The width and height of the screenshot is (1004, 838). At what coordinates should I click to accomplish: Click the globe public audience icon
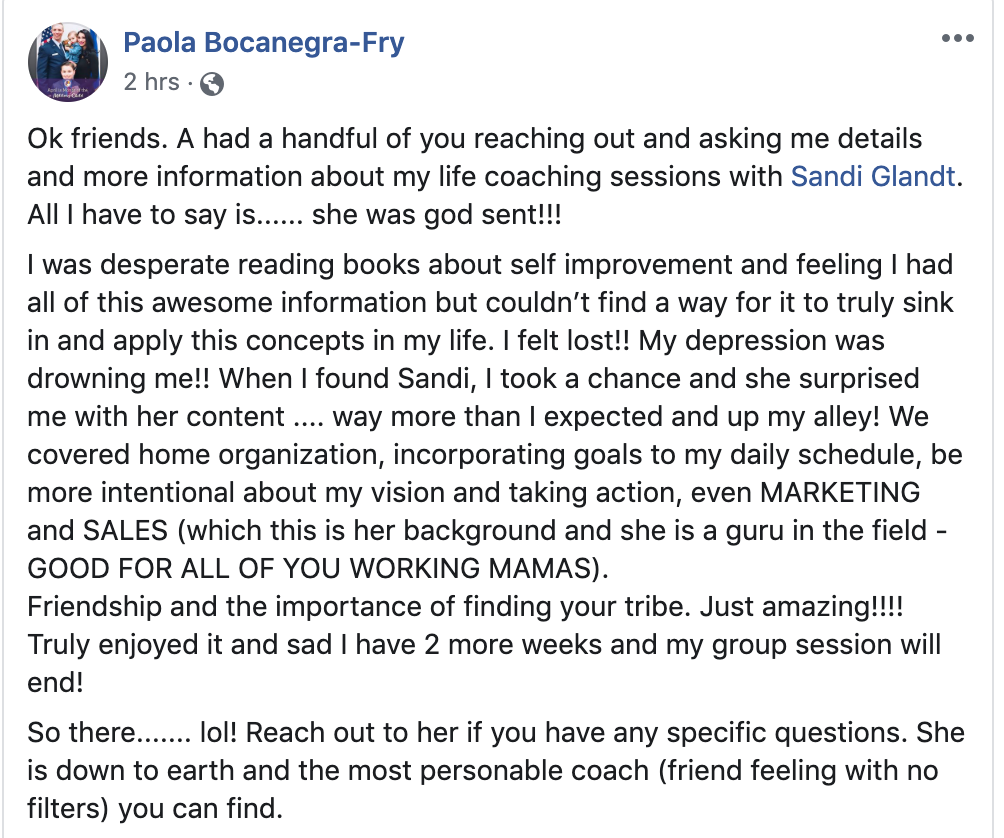(212, 84)
